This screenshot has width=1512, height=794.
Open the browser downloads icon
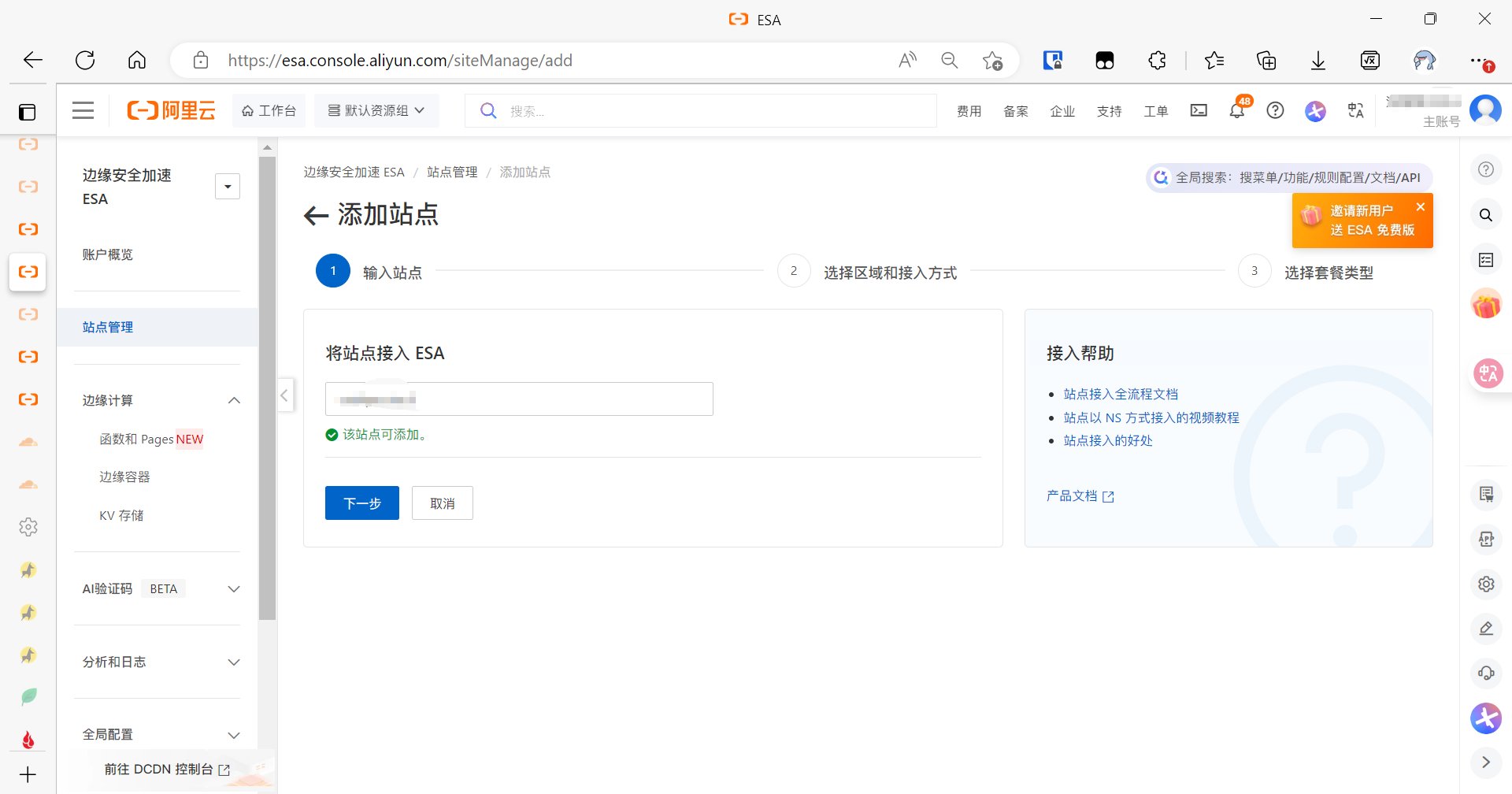1317,61
